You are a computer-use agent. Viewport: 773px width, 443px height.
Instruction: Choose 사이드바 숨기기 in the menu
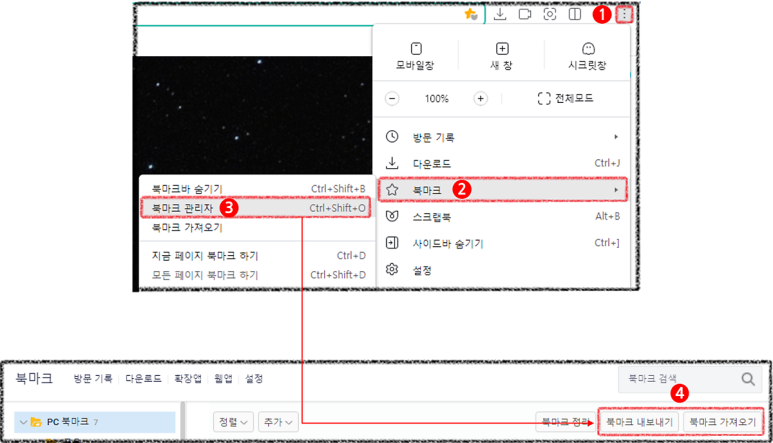click(x=502, y=243)
